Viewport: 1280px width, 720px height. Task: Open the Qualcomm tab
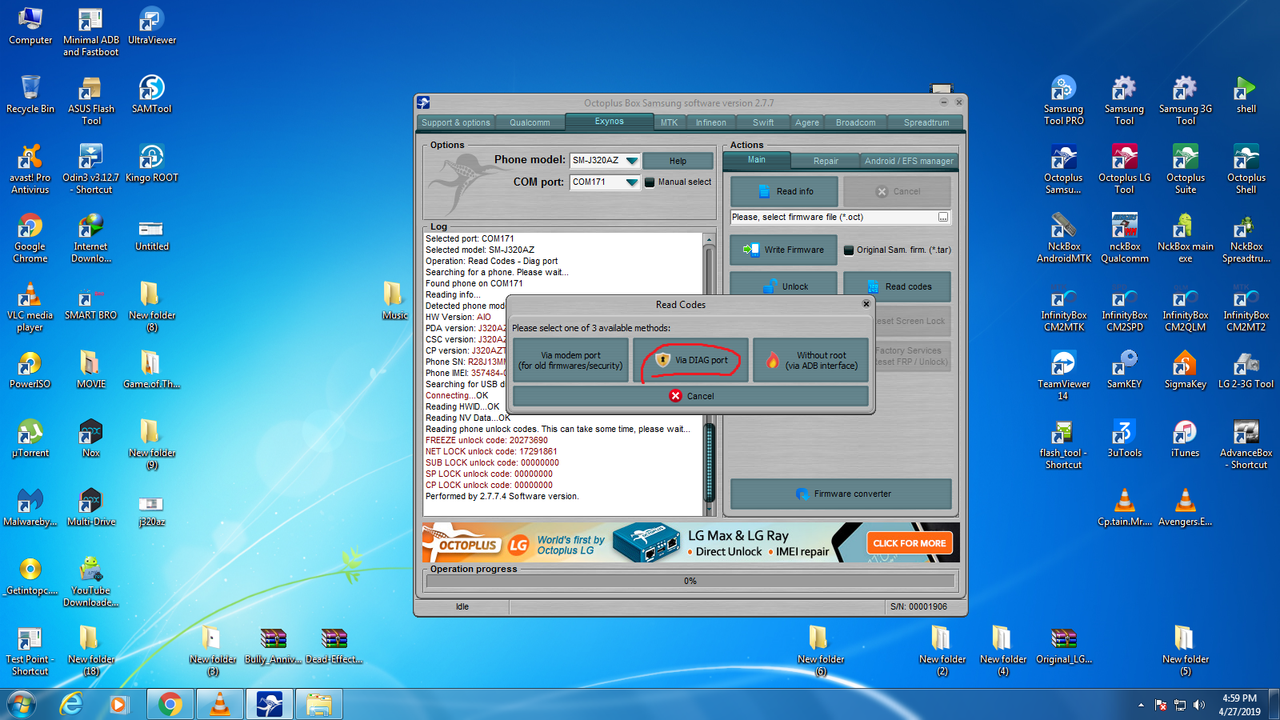[x=530, y=123]
